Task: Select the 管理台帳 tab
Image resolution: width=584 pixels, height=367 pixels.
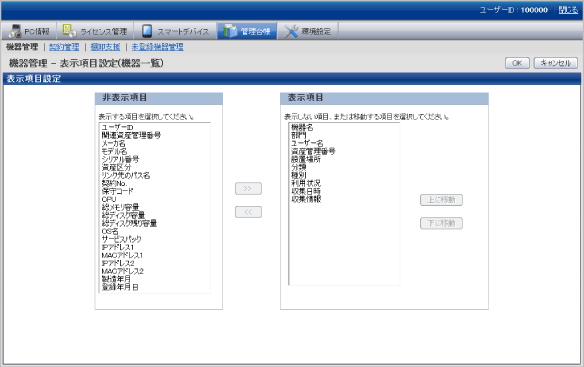Action: pyautogui.click(x=247, y=31)
